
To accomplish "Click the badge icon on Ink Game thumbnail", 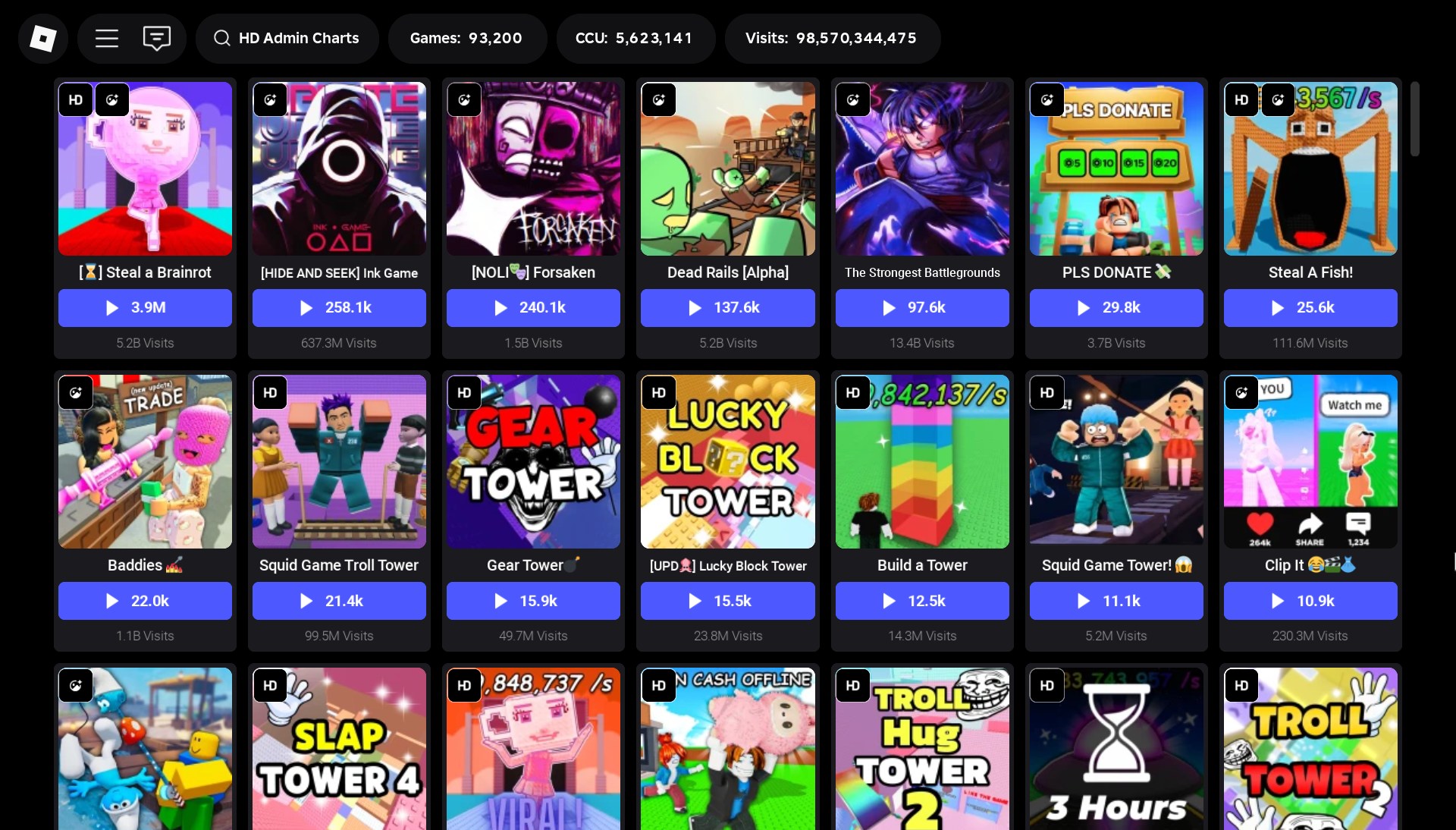I will click(270, 99).
